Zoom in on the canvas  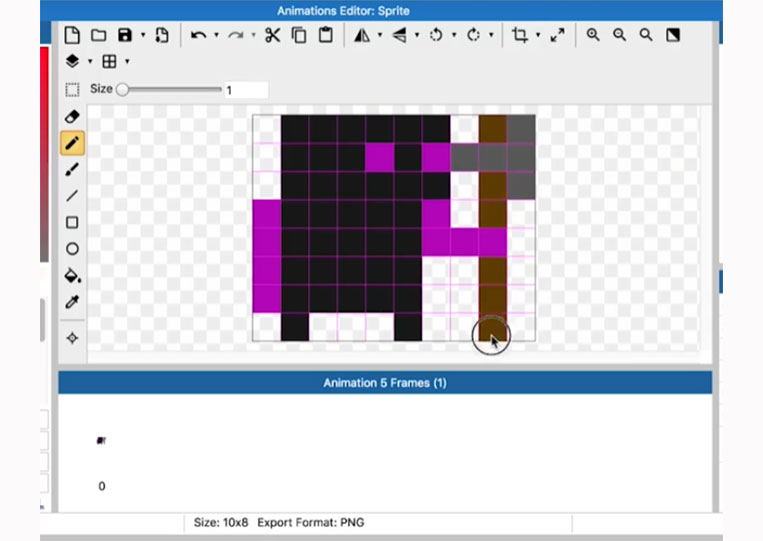pos(593,35)
